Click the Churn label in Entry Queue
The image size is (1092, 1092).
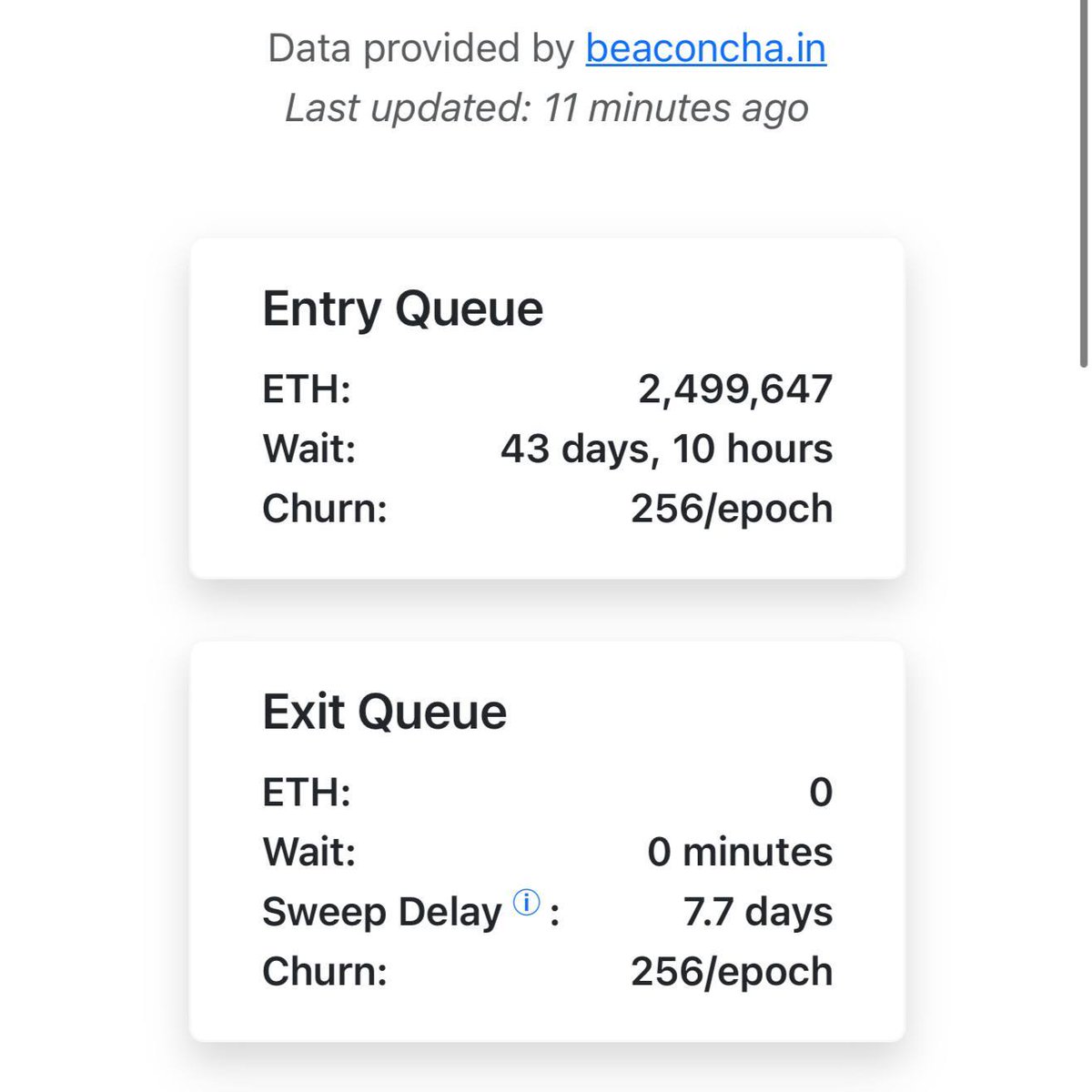coord(325,509)
